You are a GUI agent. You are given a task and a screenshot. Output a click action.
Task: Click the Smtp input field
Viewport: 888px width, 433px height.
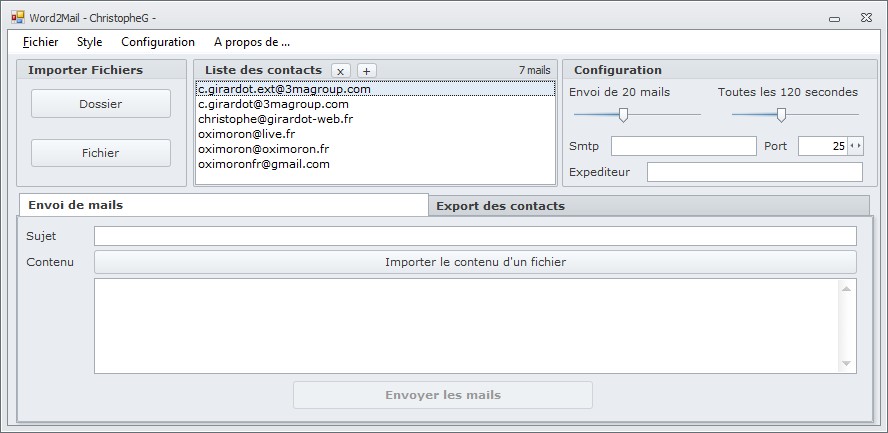pyautogui.click(x=684, y=146)
